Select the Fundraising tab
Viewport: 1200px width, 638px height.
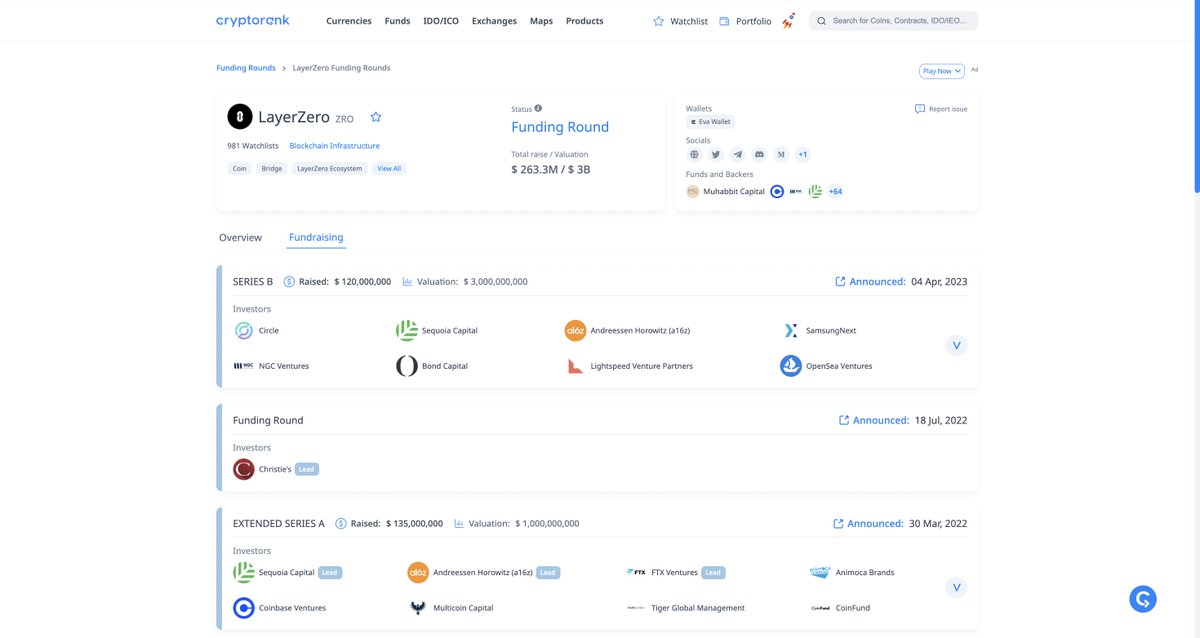(x=316, y=237)
